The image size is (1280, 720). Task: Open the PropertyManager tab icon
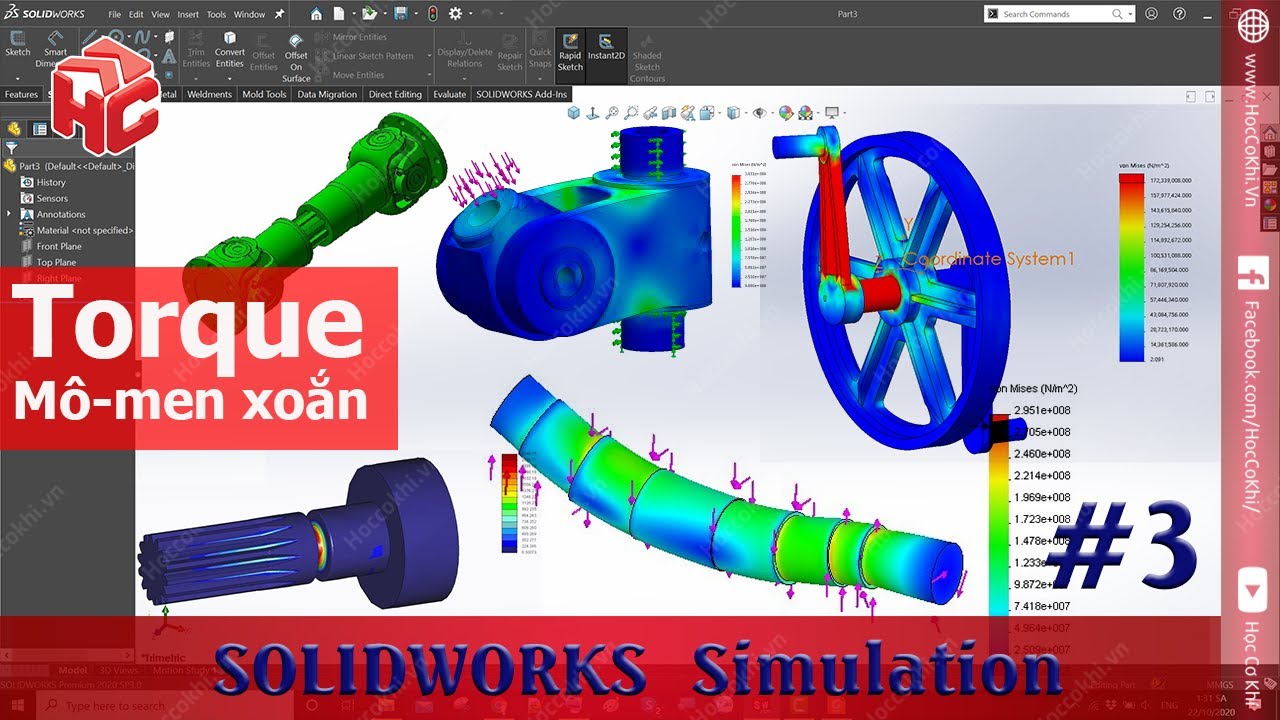40,129
